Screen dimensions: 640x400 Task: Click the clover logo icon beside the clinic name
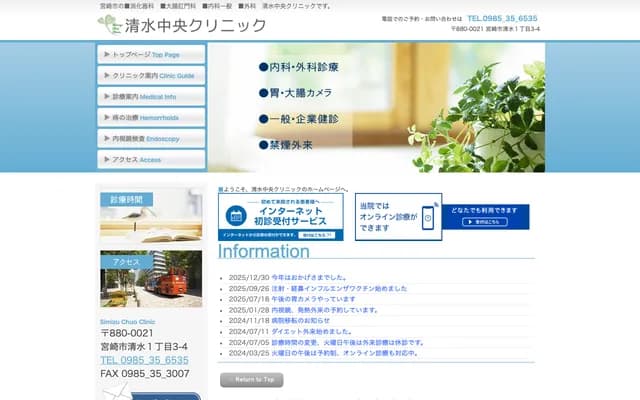click(x=109, y=24)
